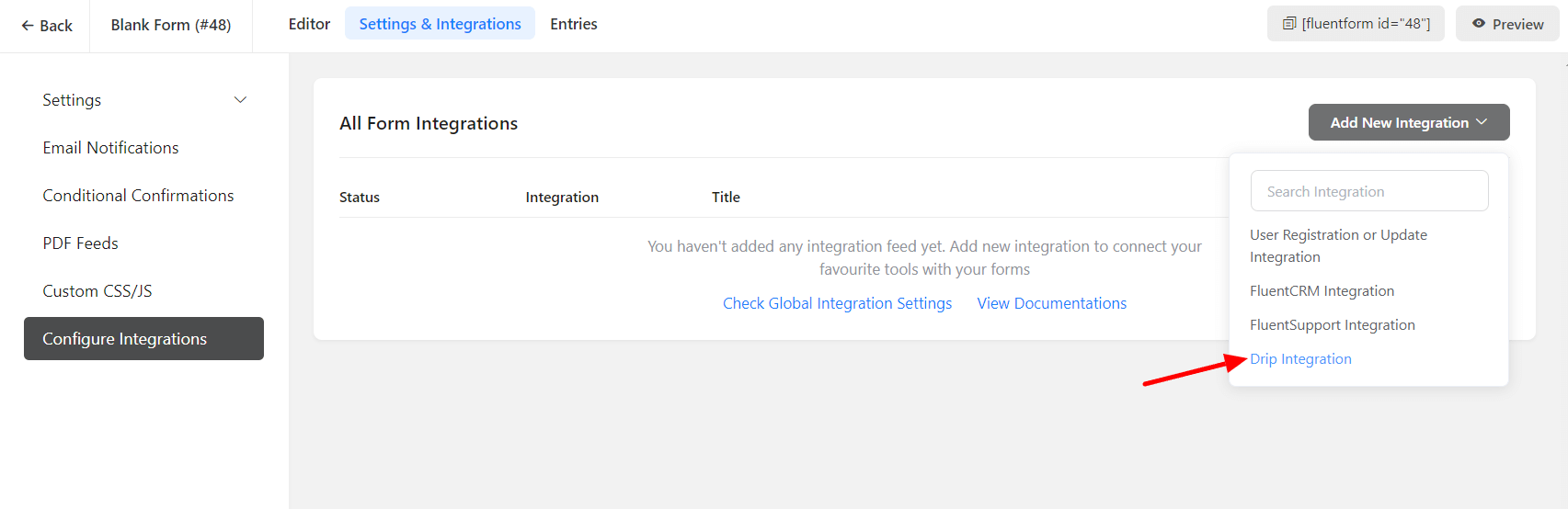Go to Custom CSS/JS settings
Viewport: 1568px width, 509px height.
[97, 291]
